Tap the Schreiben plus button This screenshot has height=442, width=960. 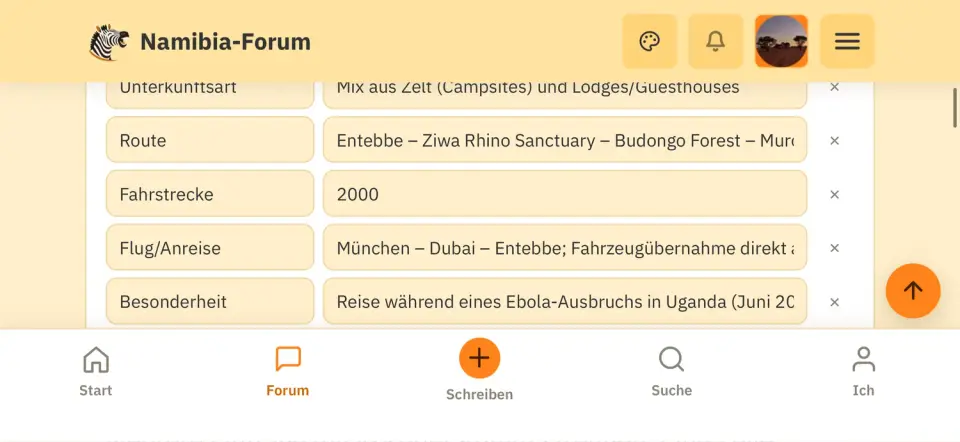click(x=479, y=358)
